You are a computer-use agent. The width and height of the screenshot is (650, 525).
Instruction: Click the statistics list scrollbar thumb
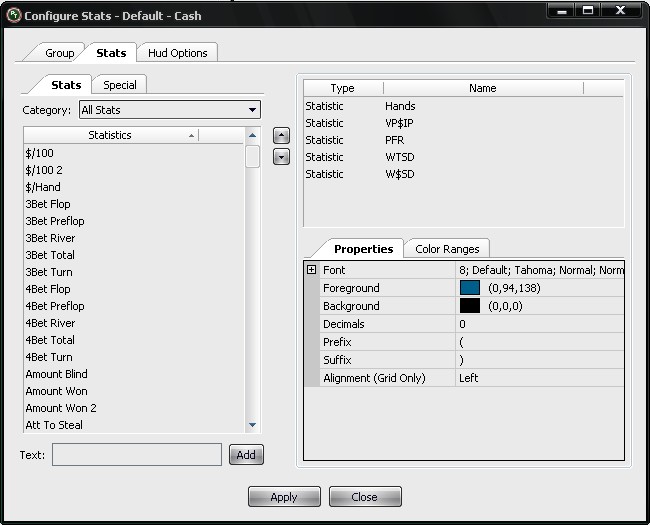pos(252,156)
